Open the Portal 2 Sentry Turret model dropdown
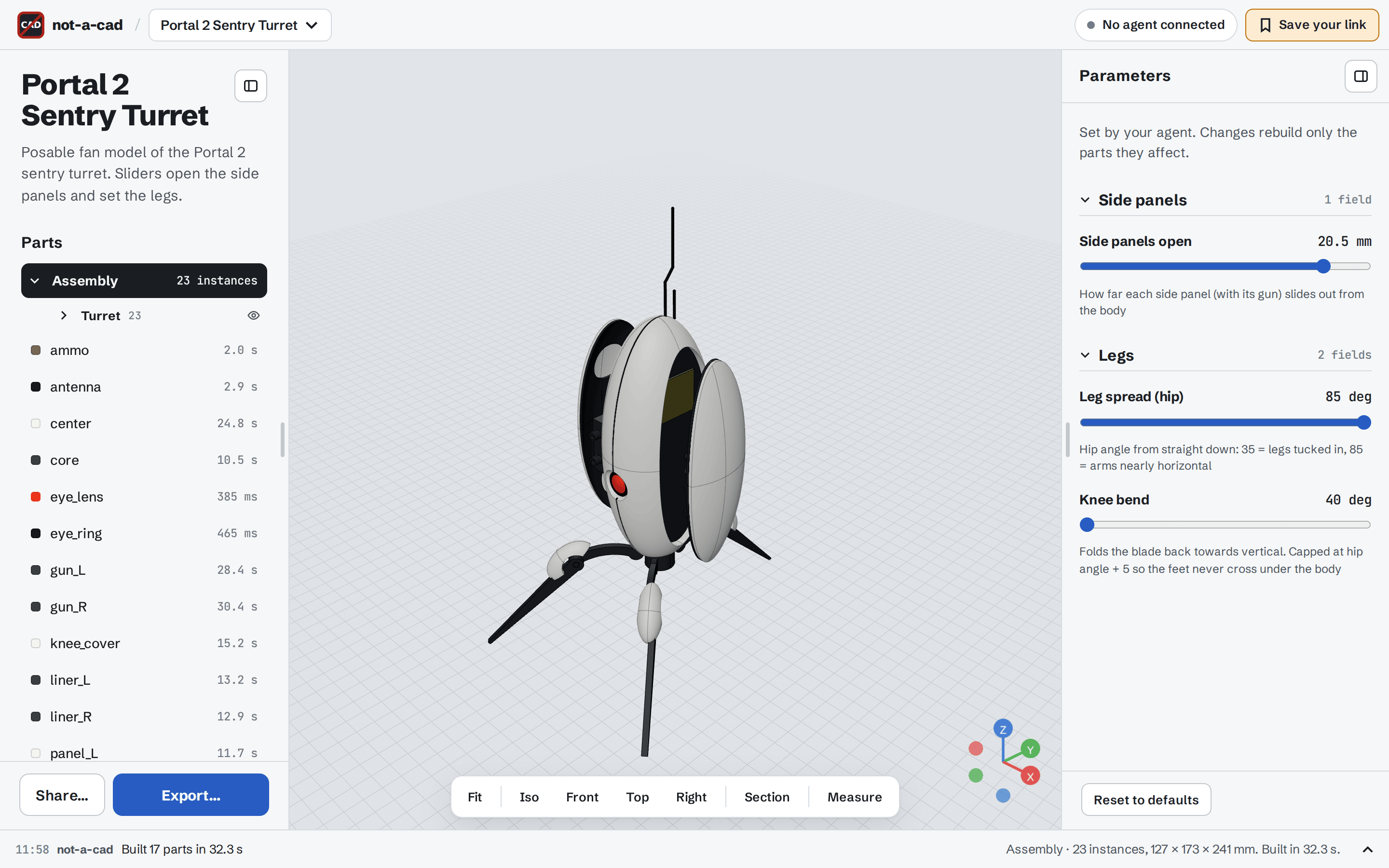 point(240,25)
